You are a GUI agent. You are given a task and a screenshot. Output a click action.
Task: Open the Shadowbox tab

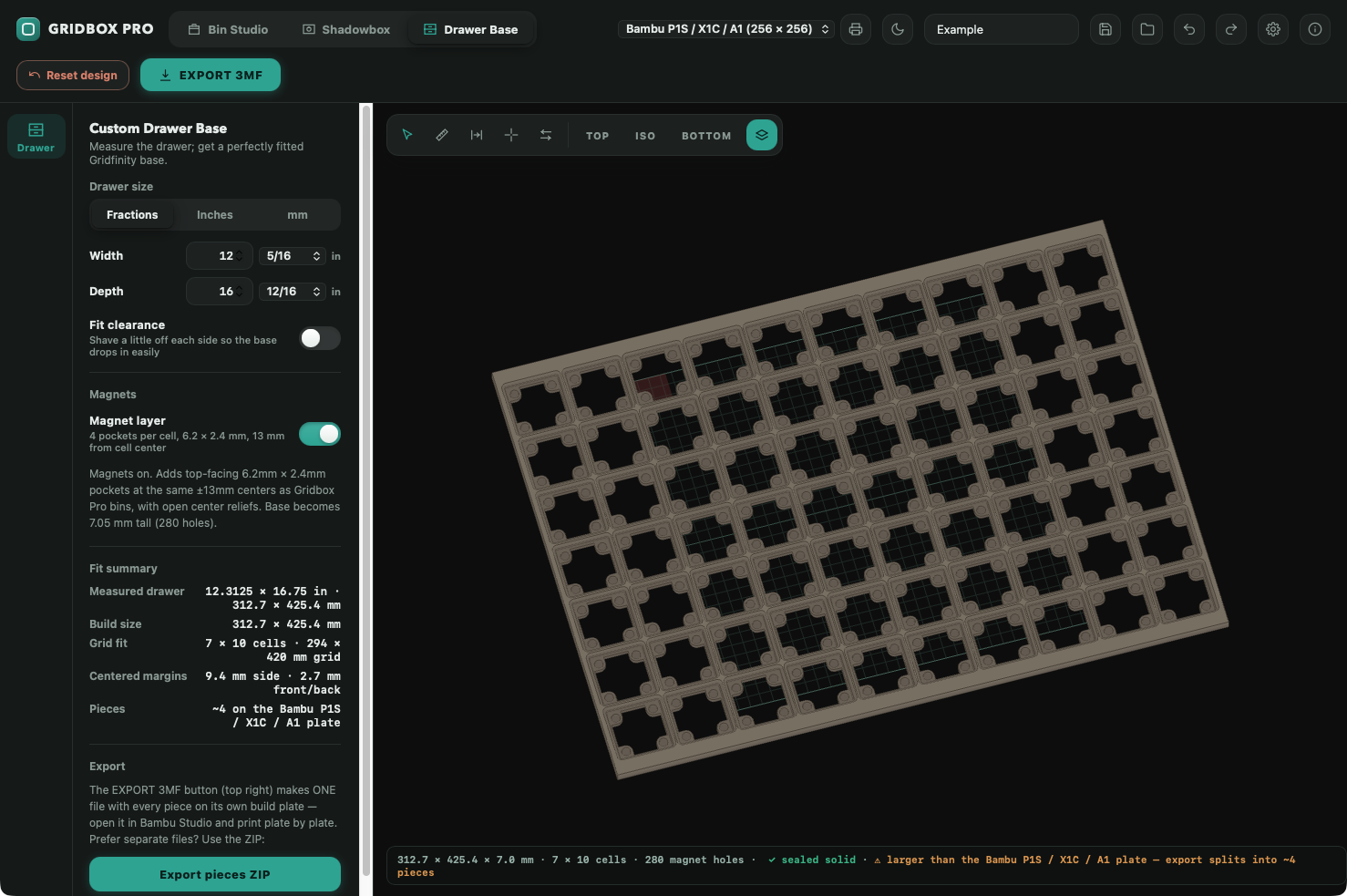coord(346,29)
